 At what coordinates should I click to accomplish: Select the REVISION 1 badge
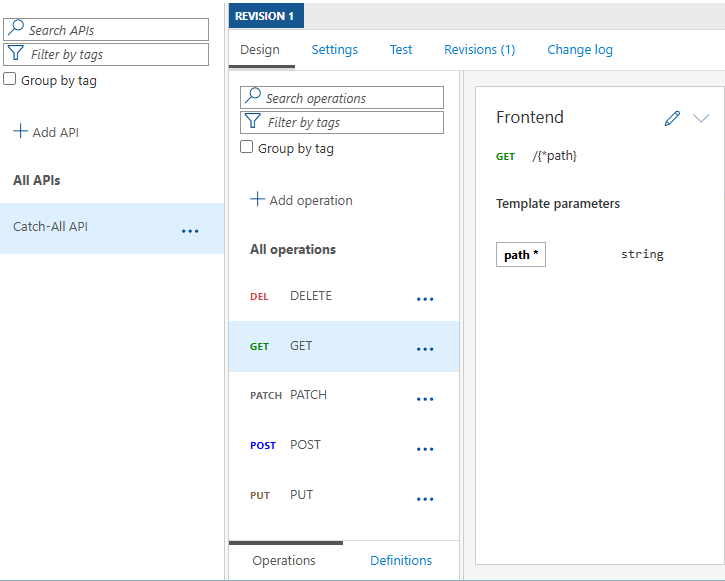click(x=266, y=16)
